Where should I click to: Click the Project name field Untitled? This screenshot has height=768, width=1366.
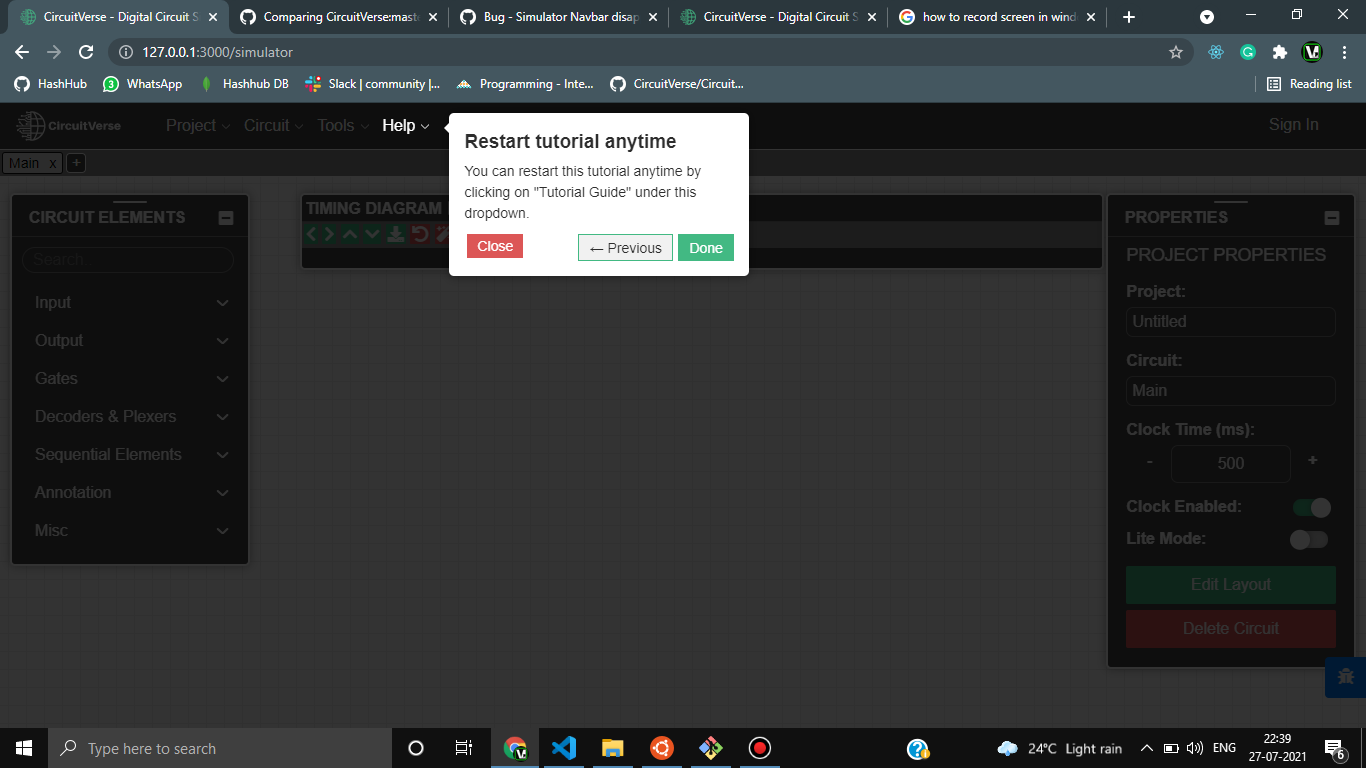tap(1231, 322)
